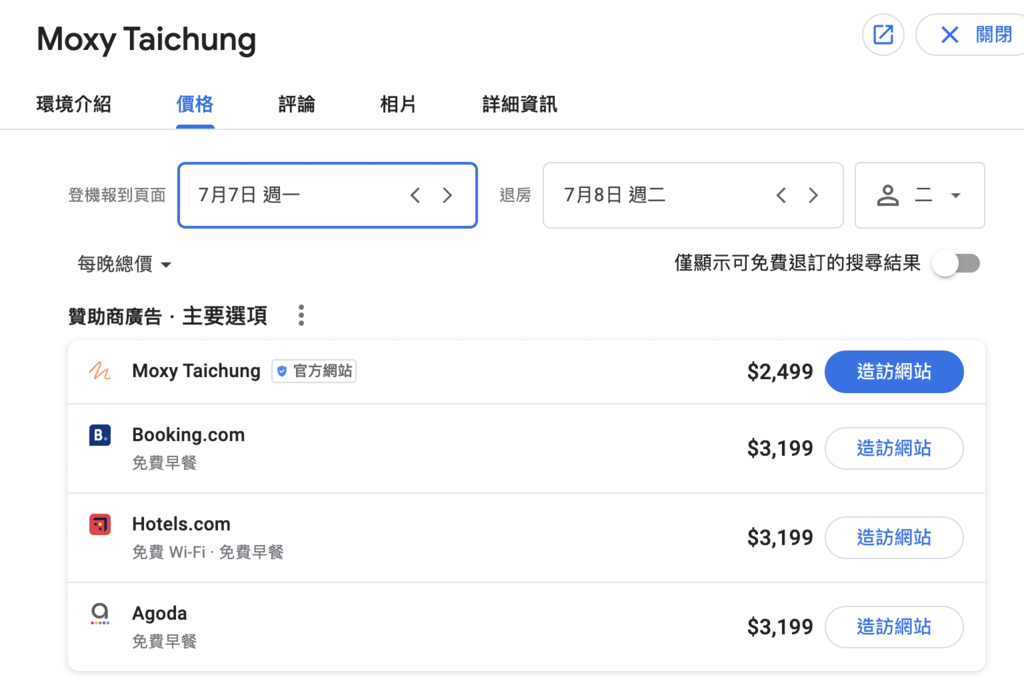Switch to the 環境介紹 tab
Image resolution: width=1024 pixels, height=689 pixels.
coord(74,104)
